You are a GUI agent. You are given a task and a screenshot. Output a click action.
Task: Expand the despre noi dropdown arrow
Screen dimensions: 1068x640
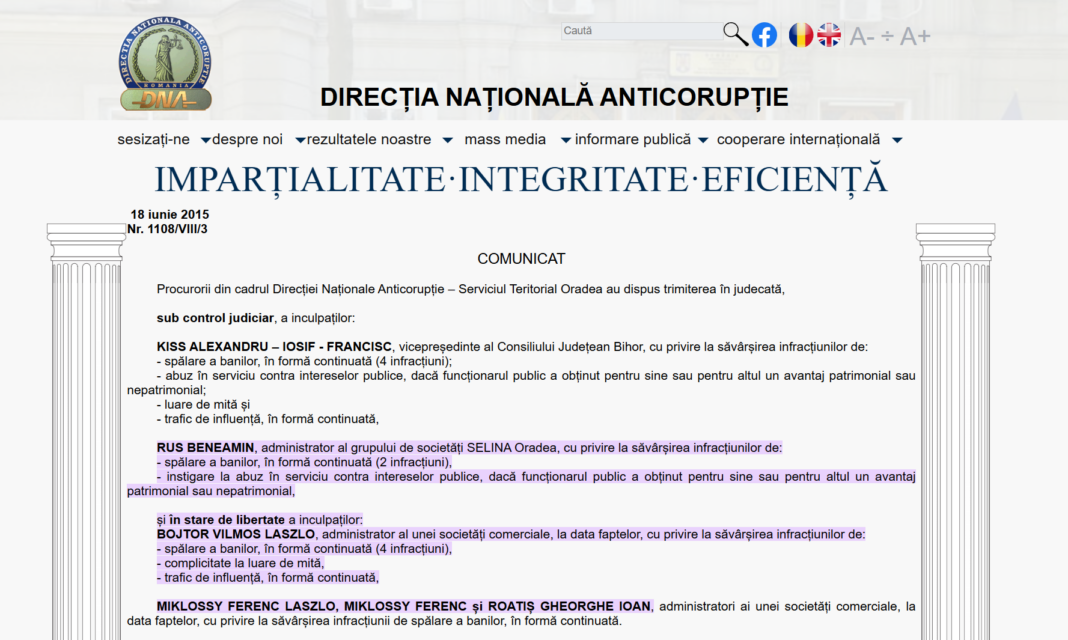pos(300,141)
